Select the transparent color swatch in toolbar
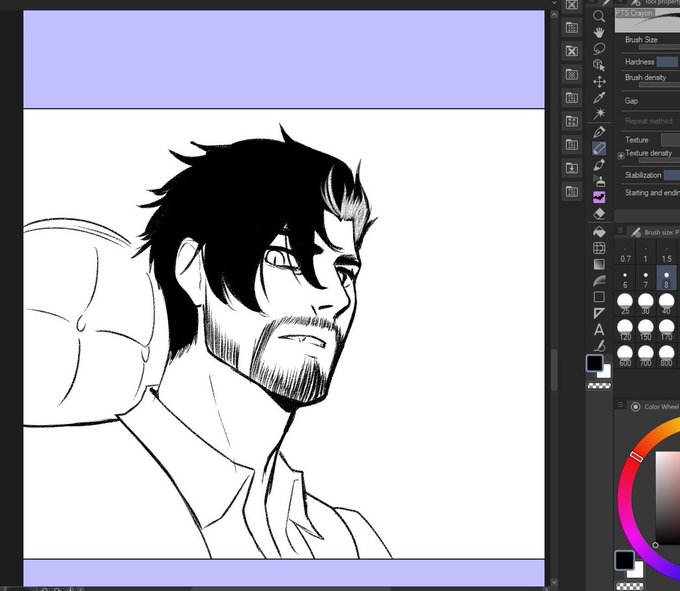 (599, 385)
